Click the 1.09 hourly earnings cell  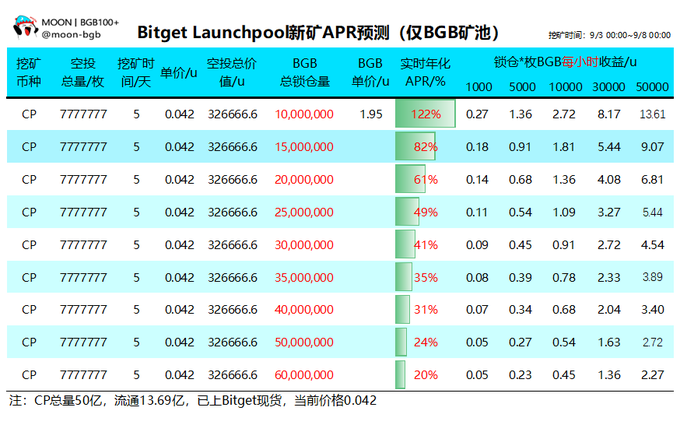click(x=563, y=212)
